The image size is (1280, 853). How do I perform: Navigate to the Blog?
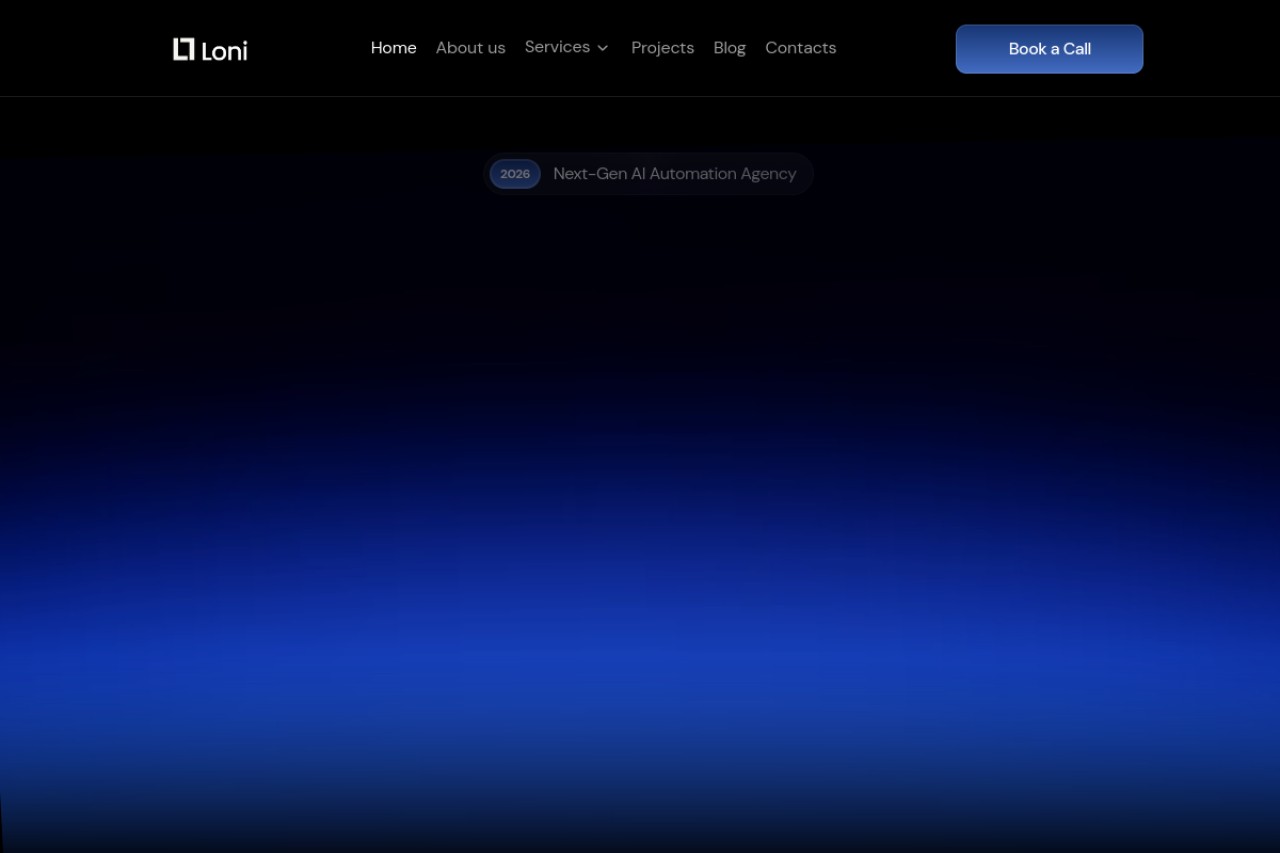(729, 48)
